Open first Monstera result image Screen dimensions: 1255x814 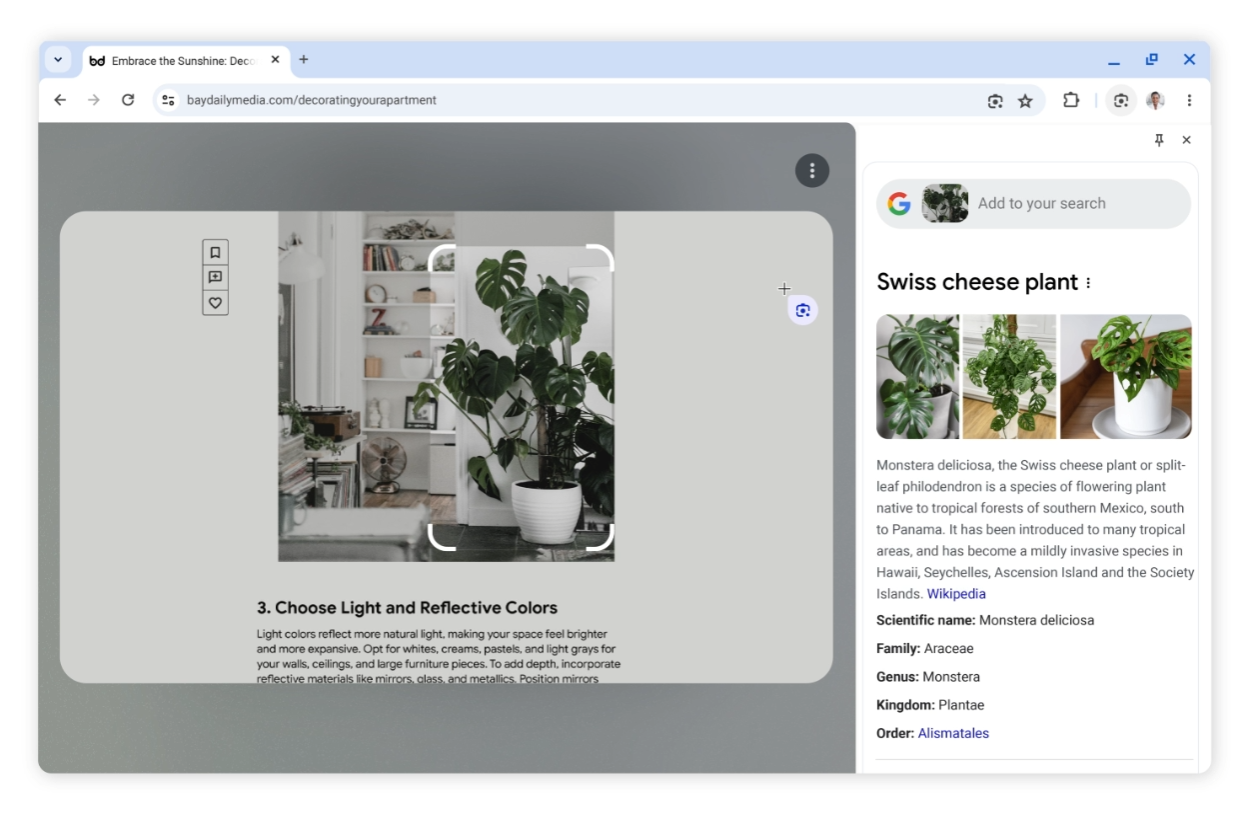pos(917,377)
